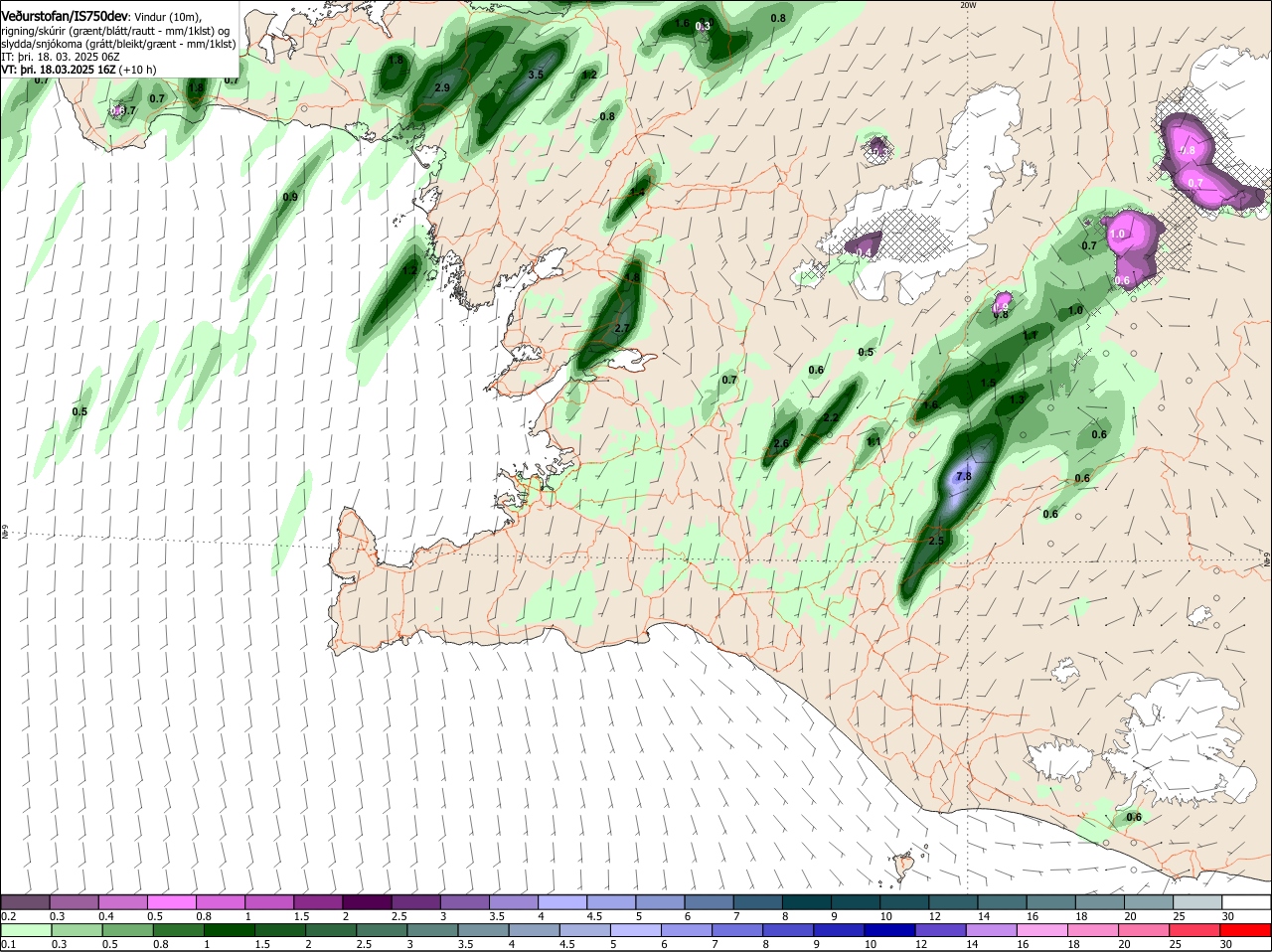Select lower legend swatch starting at 4
1272x952 pixels.
(535, 930)
